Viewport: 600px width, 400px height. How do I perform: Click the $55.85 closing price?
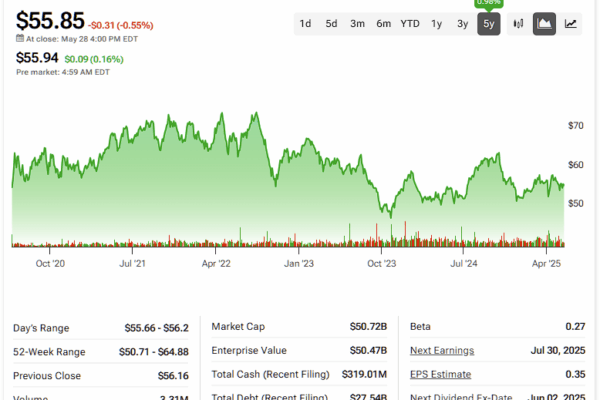tap(50, 20)
